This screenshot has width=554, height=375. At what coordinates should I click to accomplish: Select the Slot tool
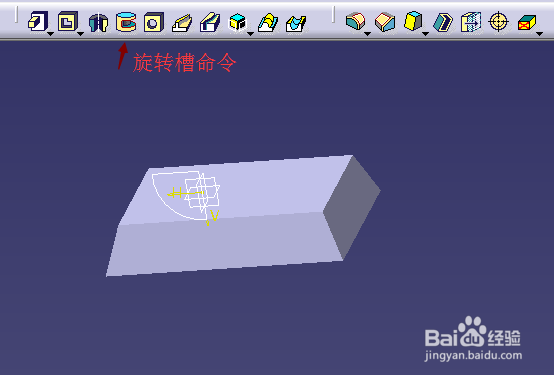210,22
